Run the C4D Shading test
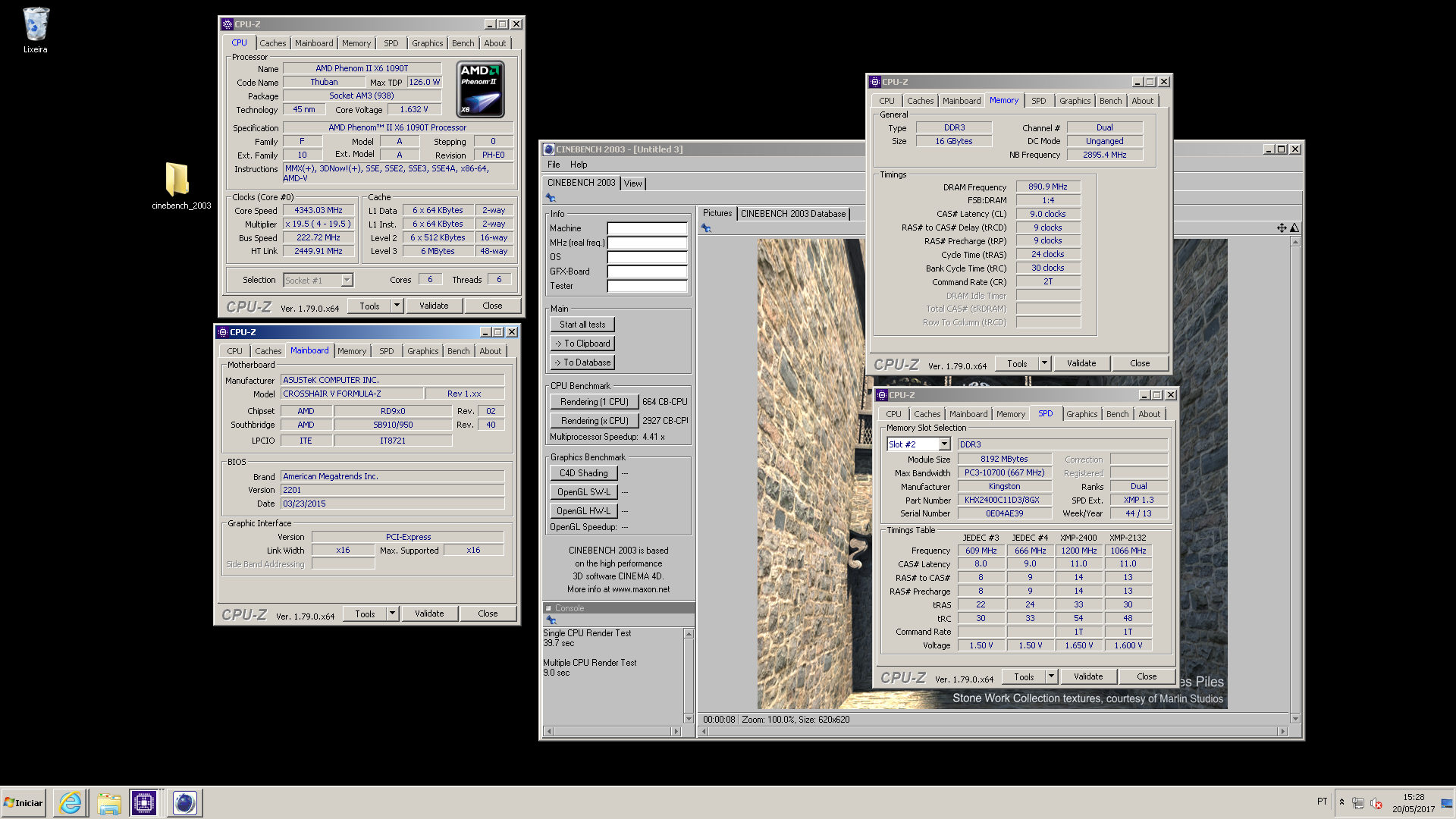Image resolution: width=1456 pixels, height=819 pixels. 583,473
